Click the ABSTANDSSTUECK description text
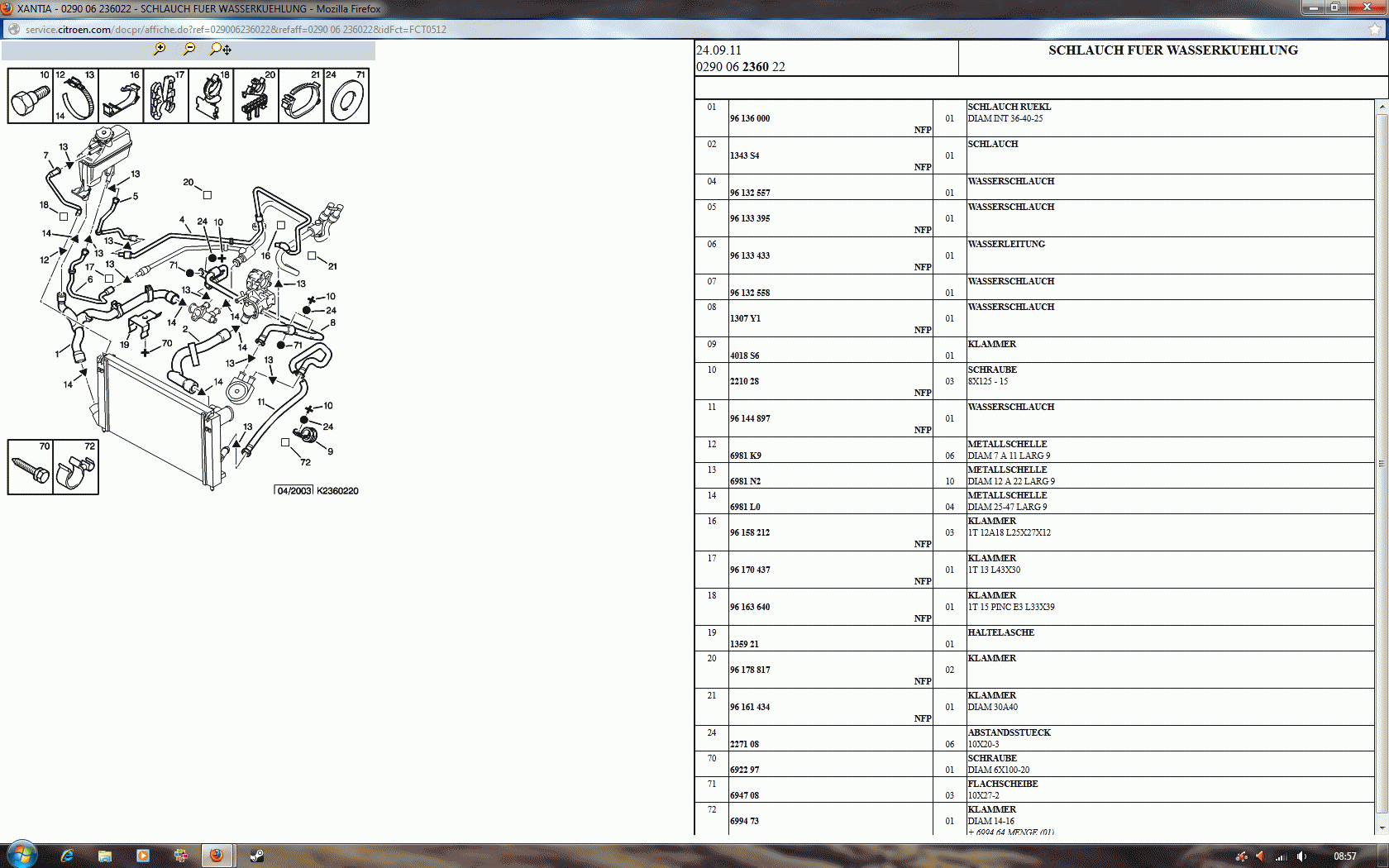 [x=1010, y=732]
